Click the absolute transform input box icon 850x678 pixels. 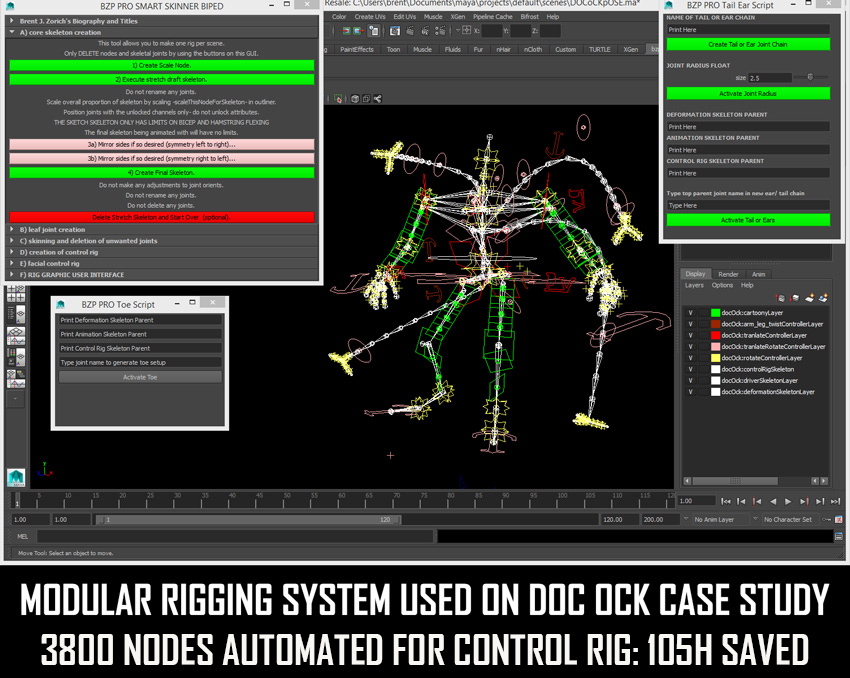coord(466,30)
